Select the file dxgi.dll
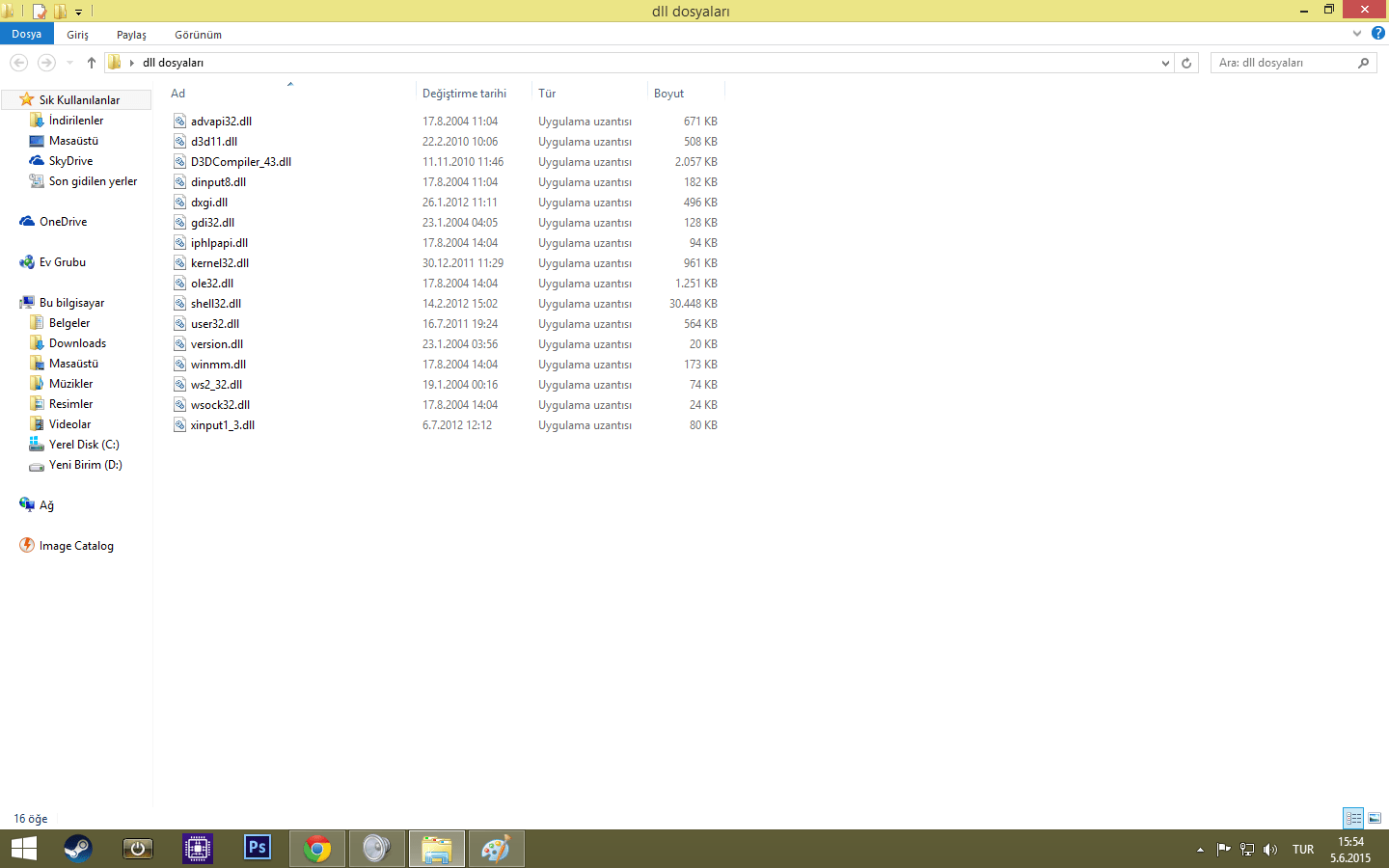Viewport: 1389px width, 868px height. tap(209, 203)
